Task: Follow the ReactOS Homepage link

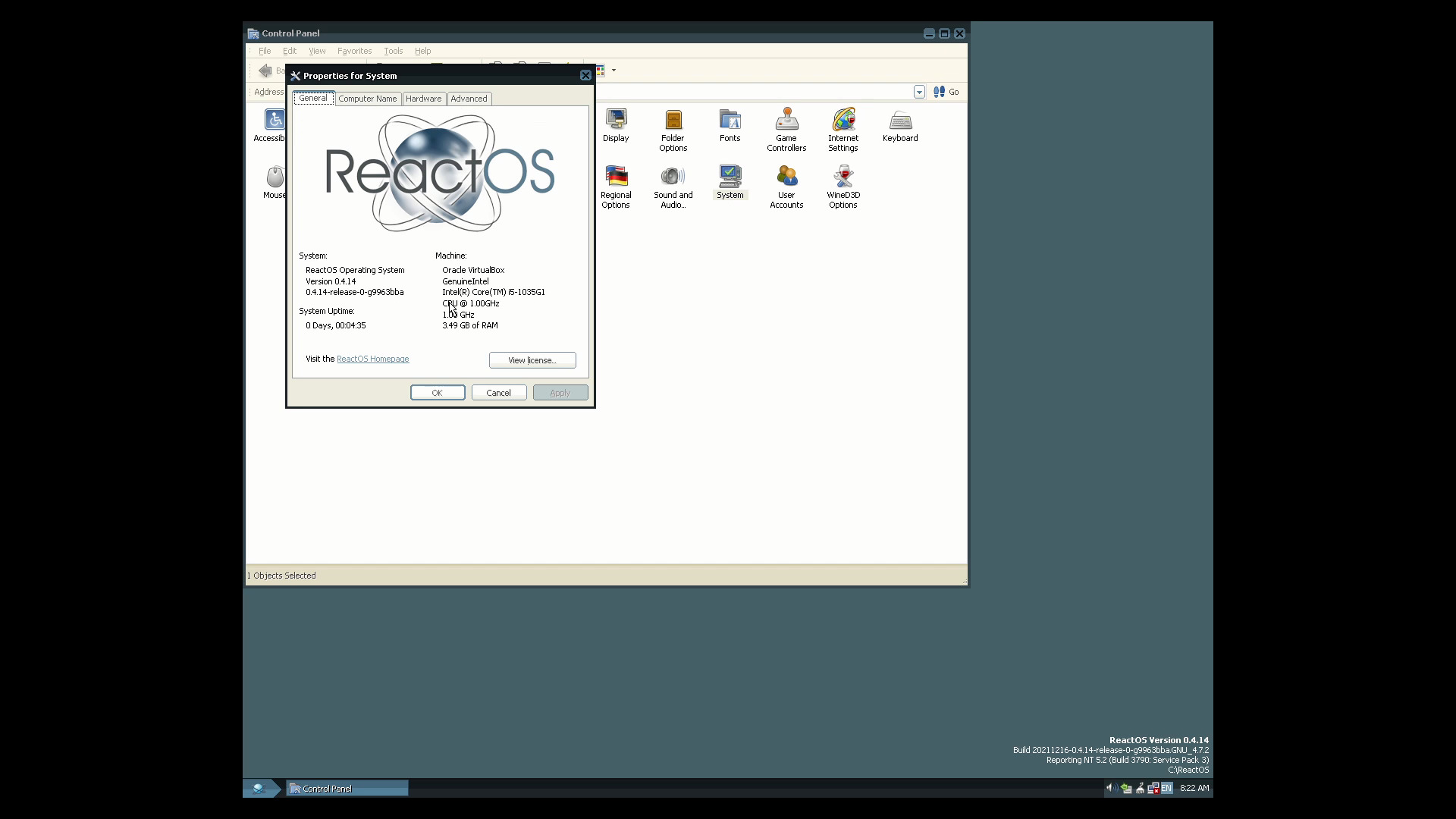Action: 372,359
